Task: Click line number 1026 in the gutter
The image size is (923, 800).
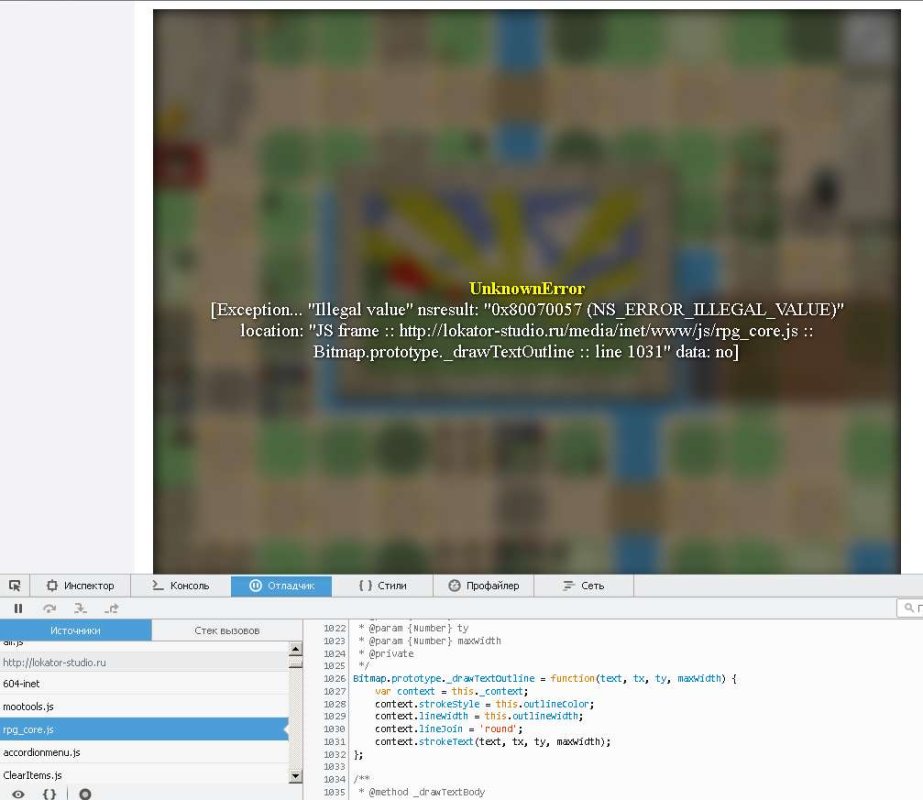Action: pyautogui.click(x=334, y=679)
